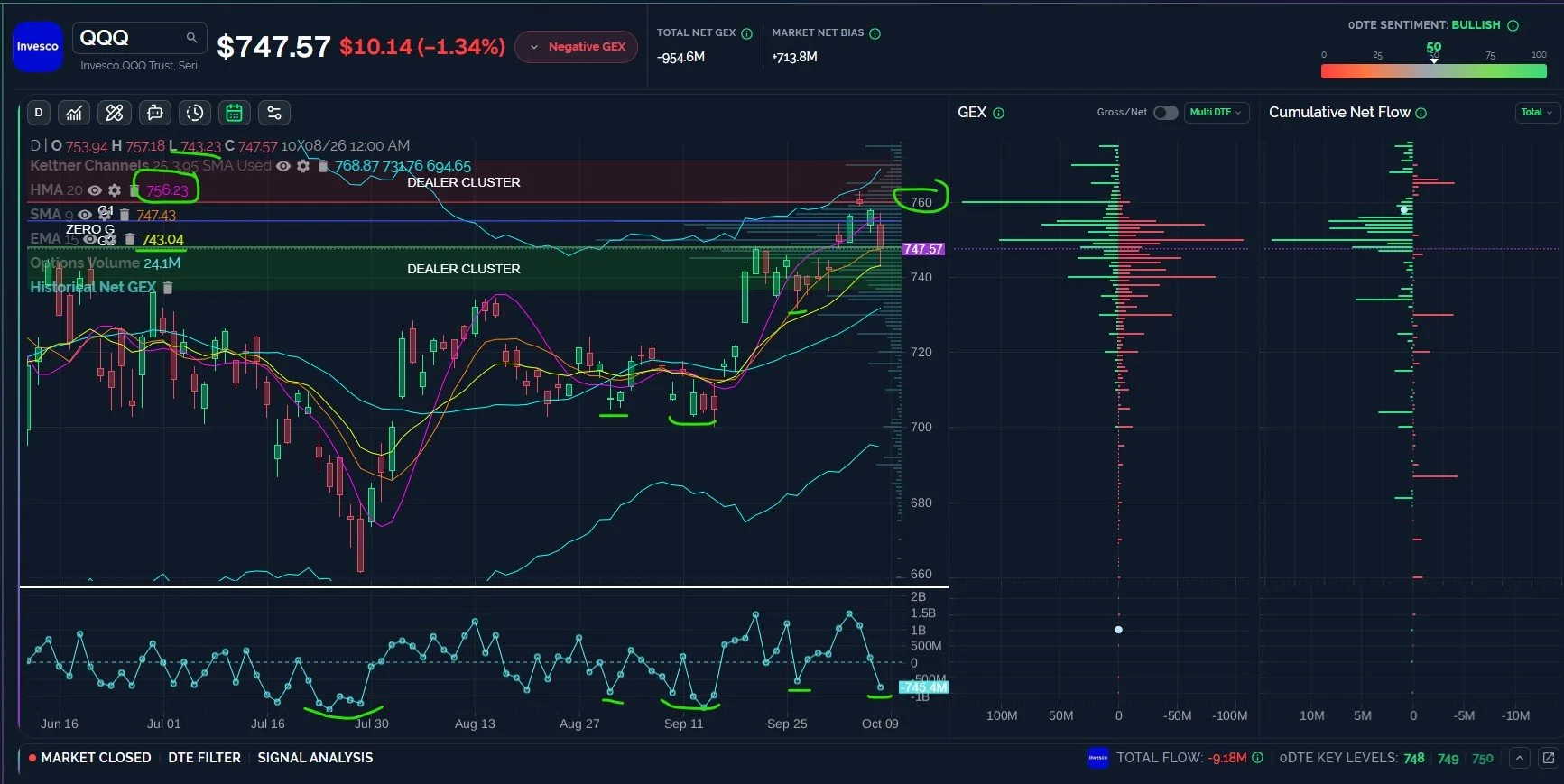Image resolution: width=1564 pixels, height=784 pixels.
Task: Click the TOTAL FLOW value -9.18M
Action: tap(1227, 758)
